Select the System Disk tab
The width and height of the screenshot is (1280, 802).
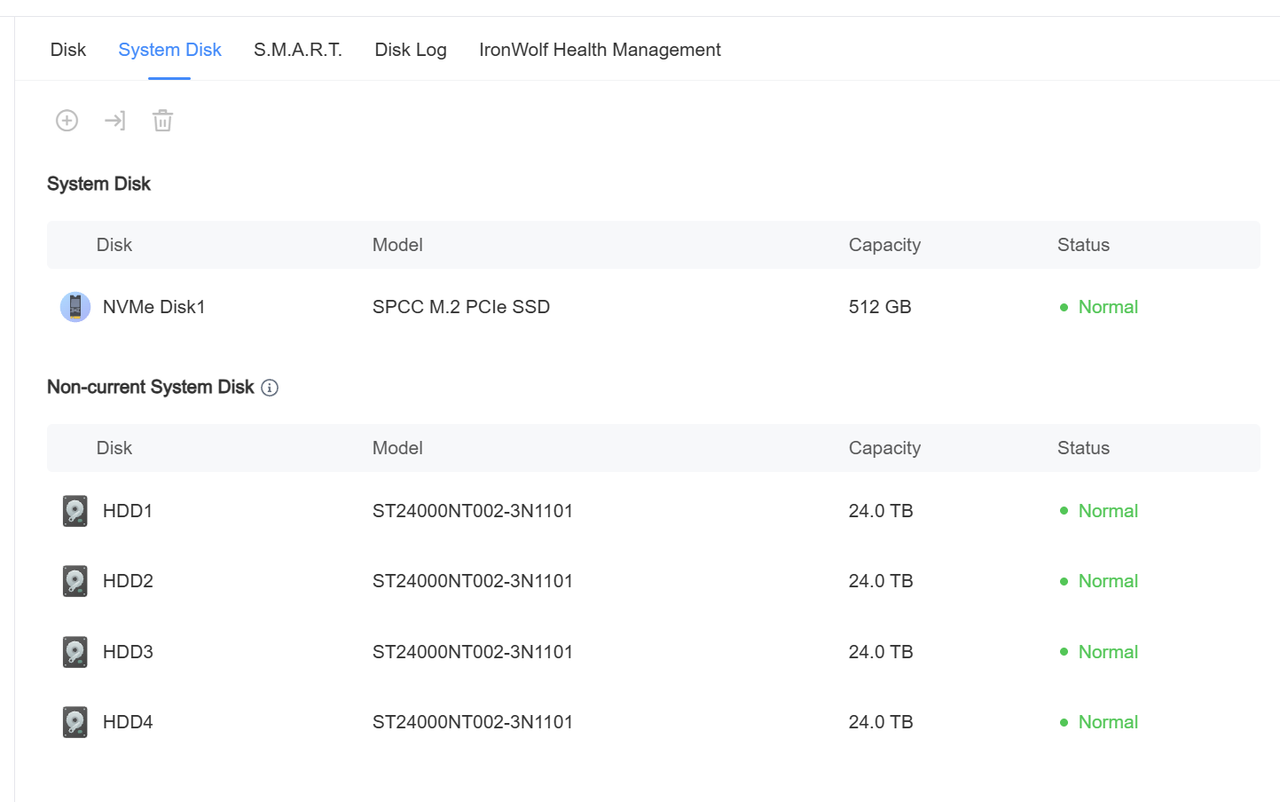pos(170,50)
